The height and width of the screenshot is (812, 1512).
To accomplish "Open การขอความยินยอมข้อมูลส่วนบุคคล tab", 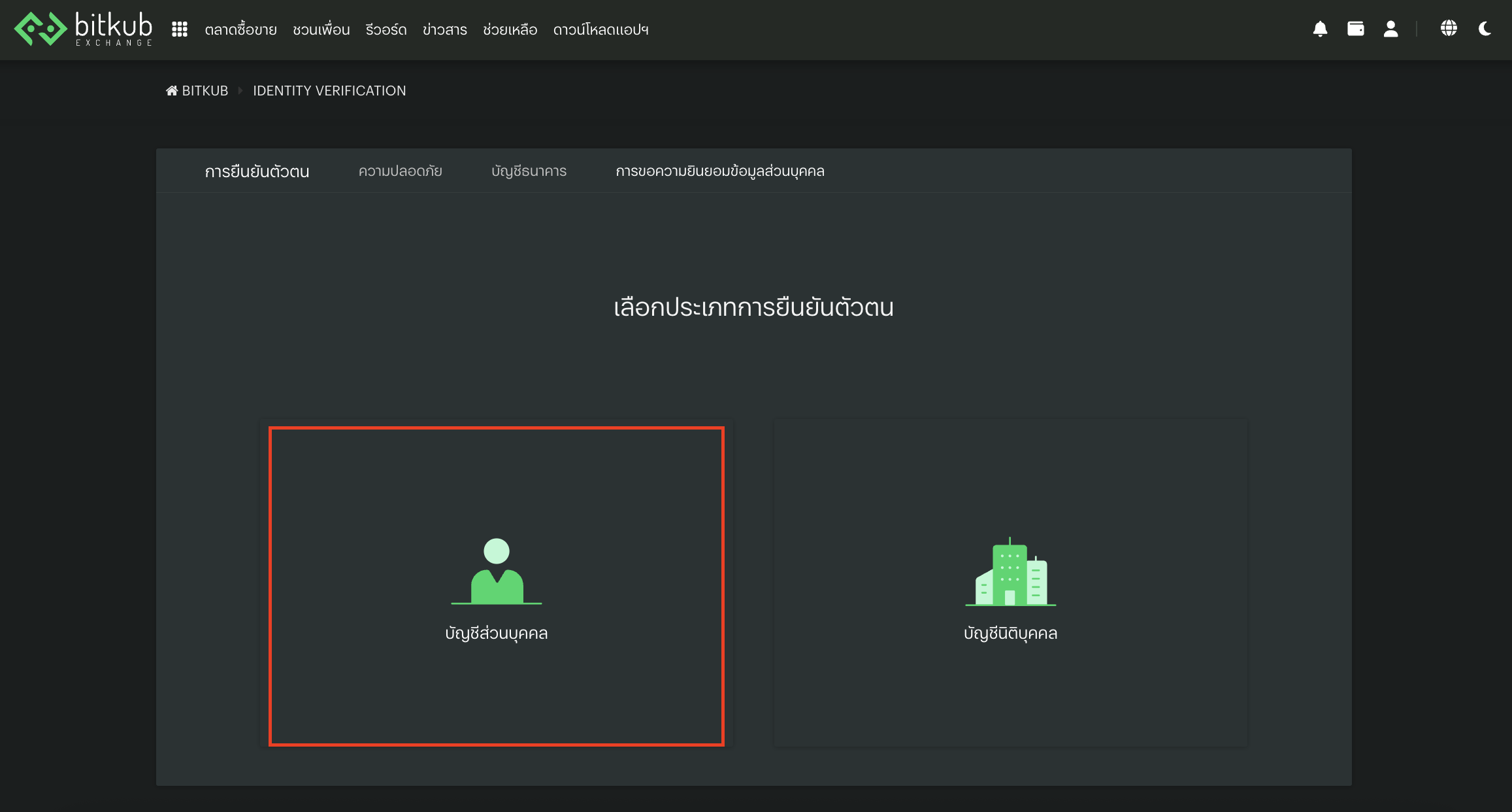I will [x=719, y=171].
